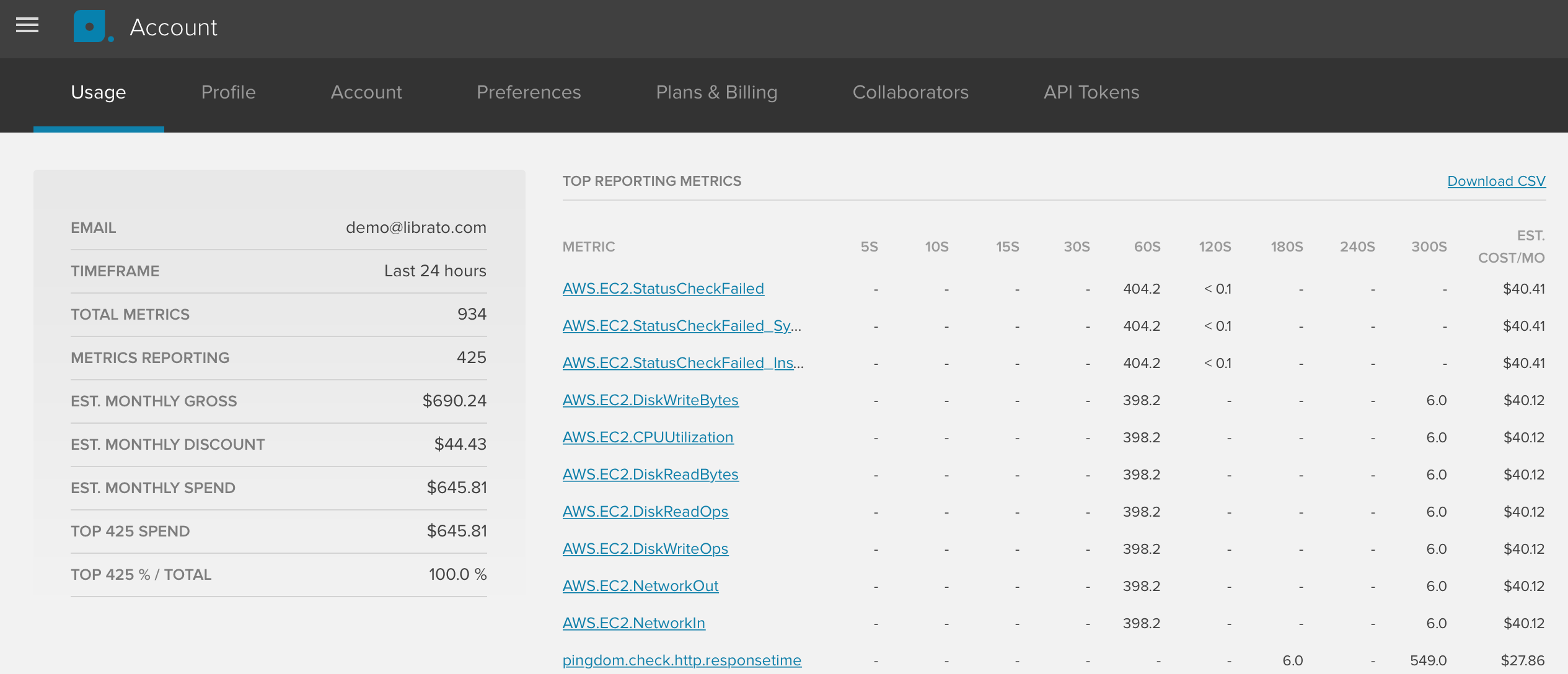Click the 'Last 24 hours' timeframe value
This screenshot has height=674, width=1568.
pyautogui.click(x=435, y=271)
